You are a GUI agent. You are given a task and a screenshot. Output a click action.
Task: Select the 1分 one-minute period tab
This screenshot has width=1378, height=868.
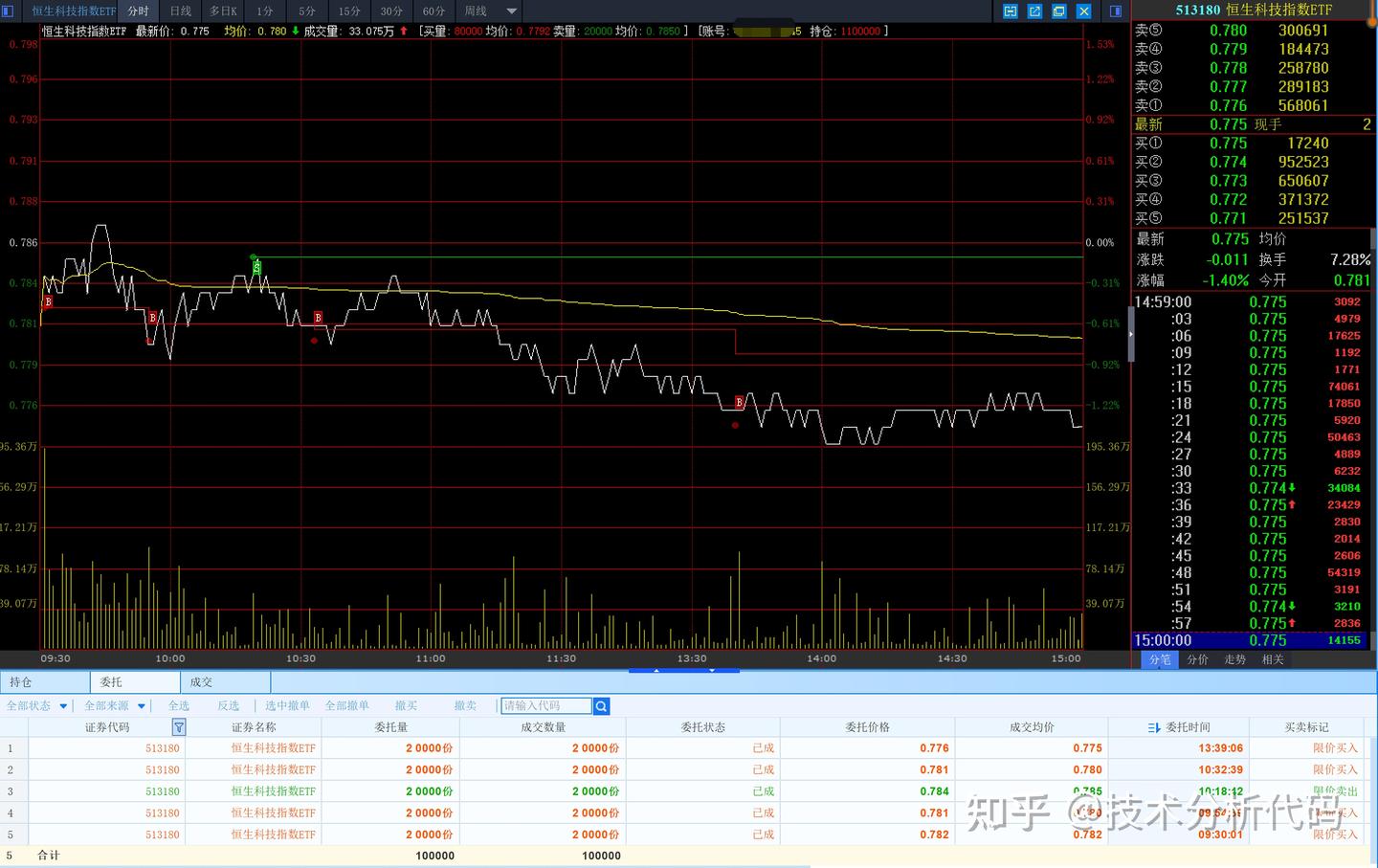tap(265, 11)
